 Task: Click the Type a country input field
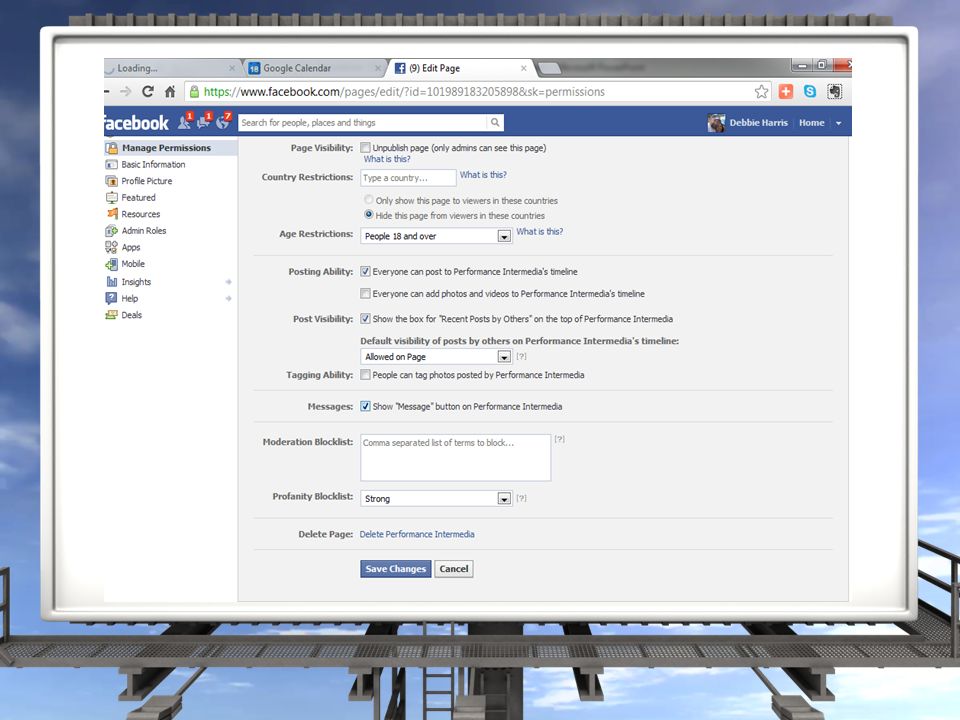(408, 178)
